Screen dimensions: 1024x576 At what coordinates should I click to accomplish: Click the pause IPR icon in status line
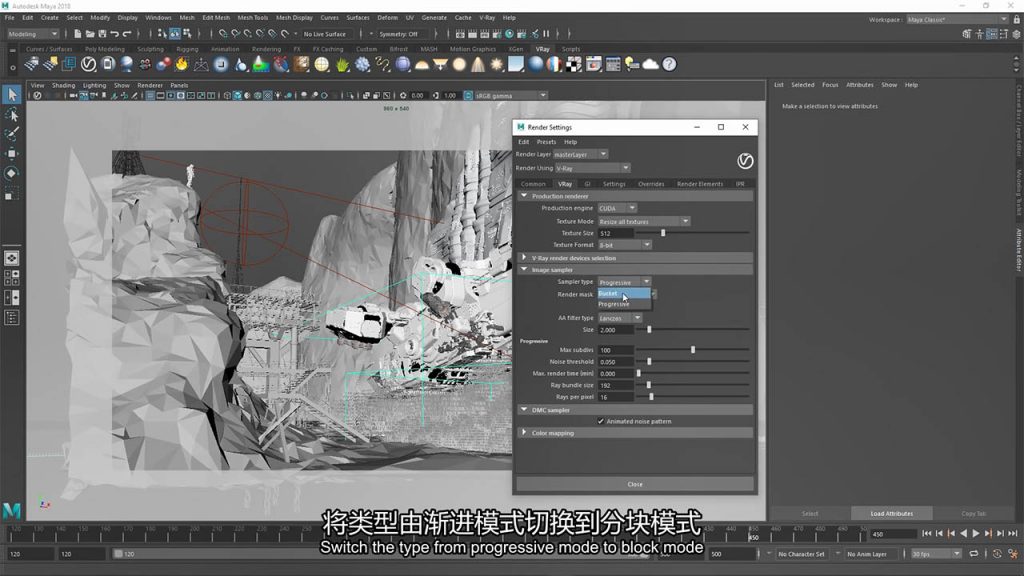pos(546,34)
